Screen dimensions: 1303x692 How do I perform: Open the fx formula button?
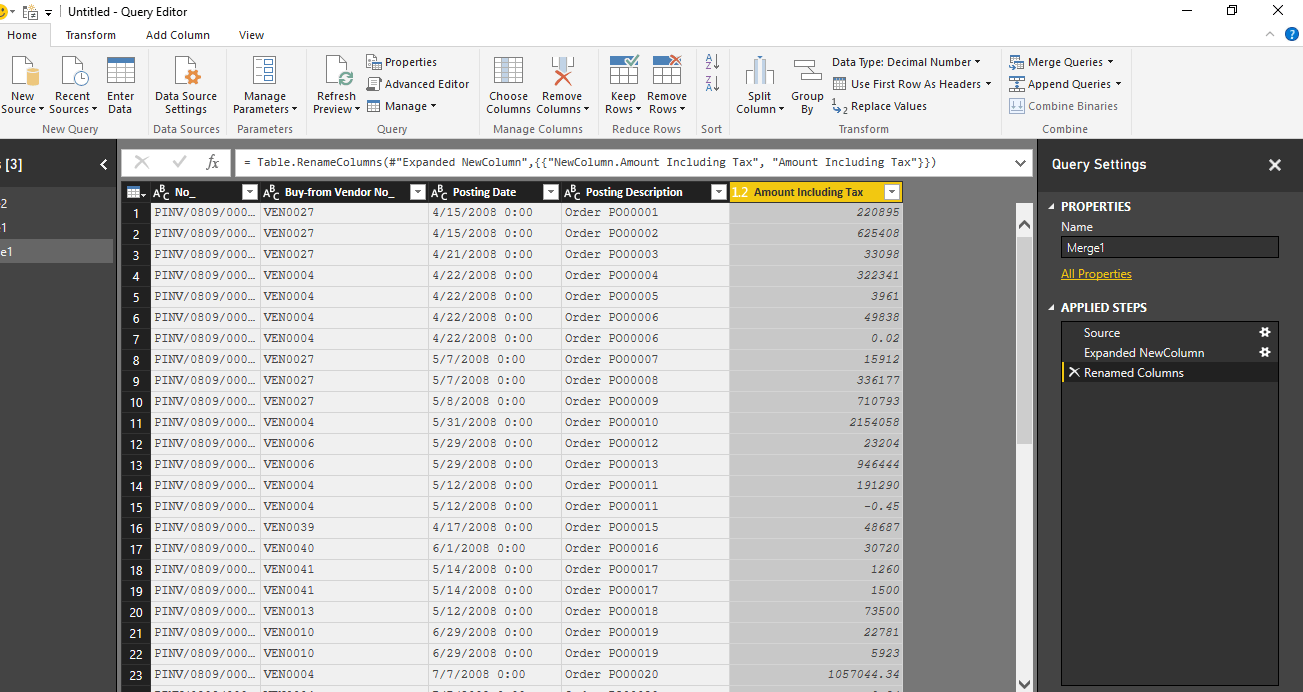pos(212,162)
